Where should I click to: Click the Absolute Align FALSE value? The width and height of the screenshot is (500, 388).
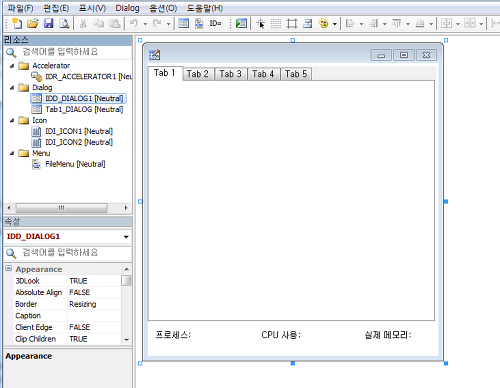point(94,293)
